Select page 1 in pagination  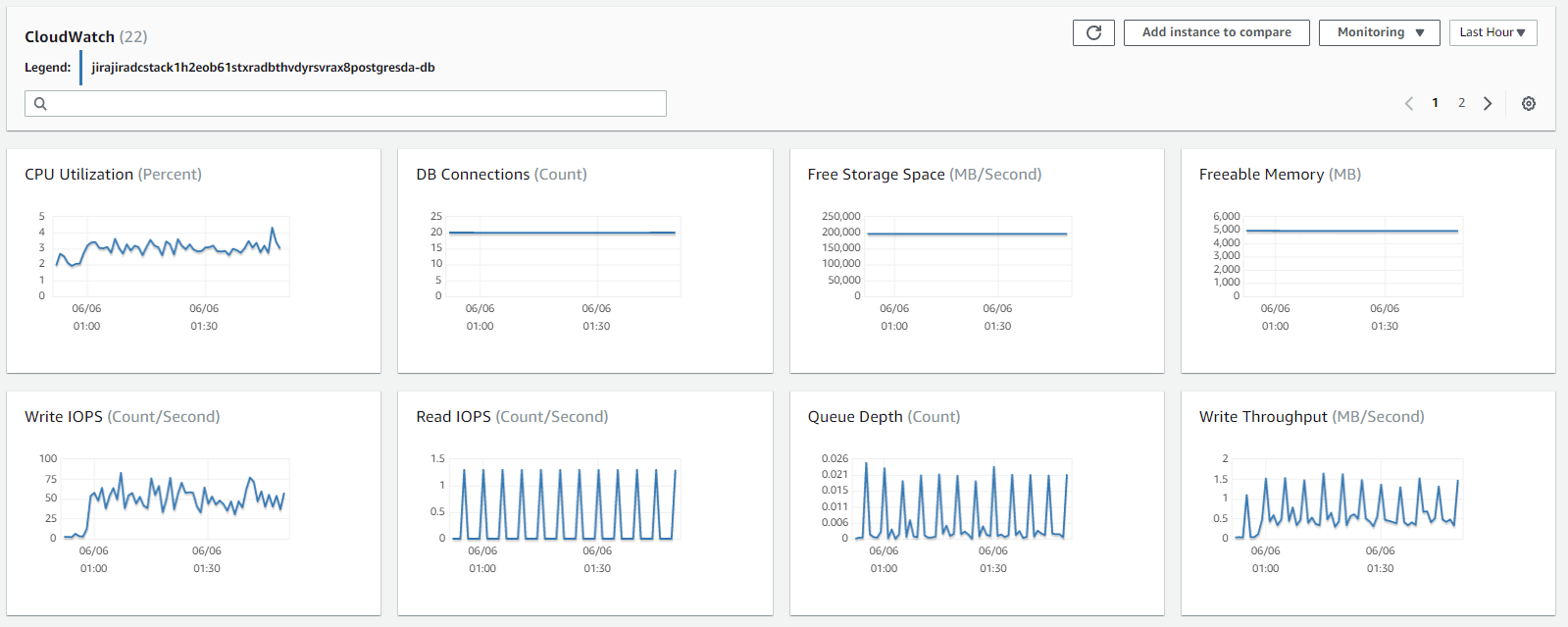point(1436,103)
